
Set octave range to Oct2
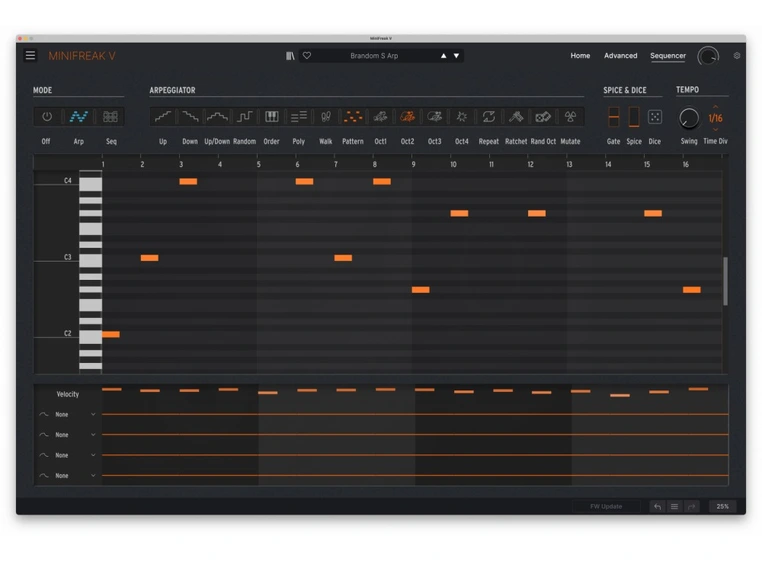(x=407, y=117)
